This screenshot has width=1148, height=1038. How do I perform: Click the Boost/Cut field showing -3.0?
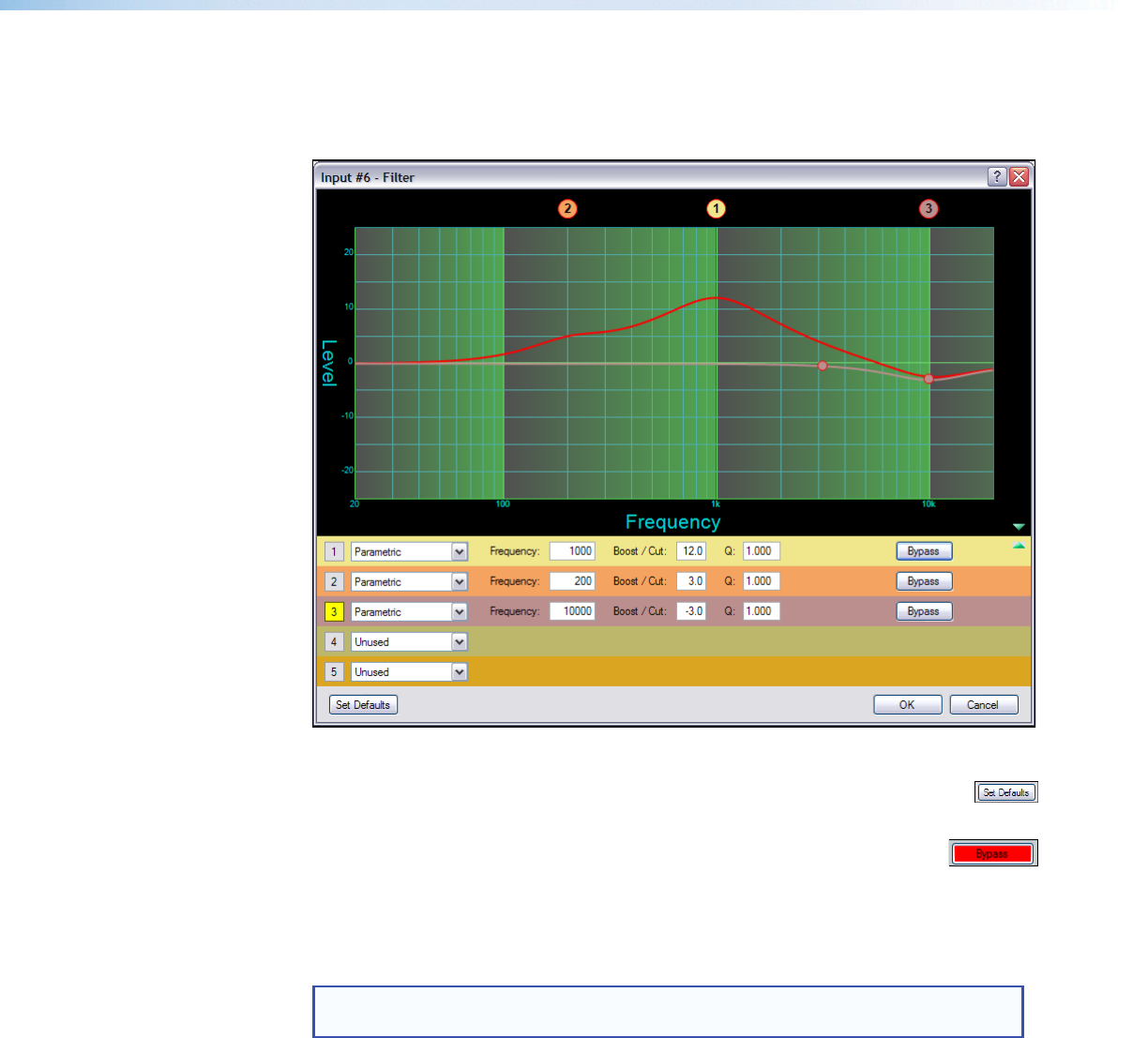click(x=691, y=611)
